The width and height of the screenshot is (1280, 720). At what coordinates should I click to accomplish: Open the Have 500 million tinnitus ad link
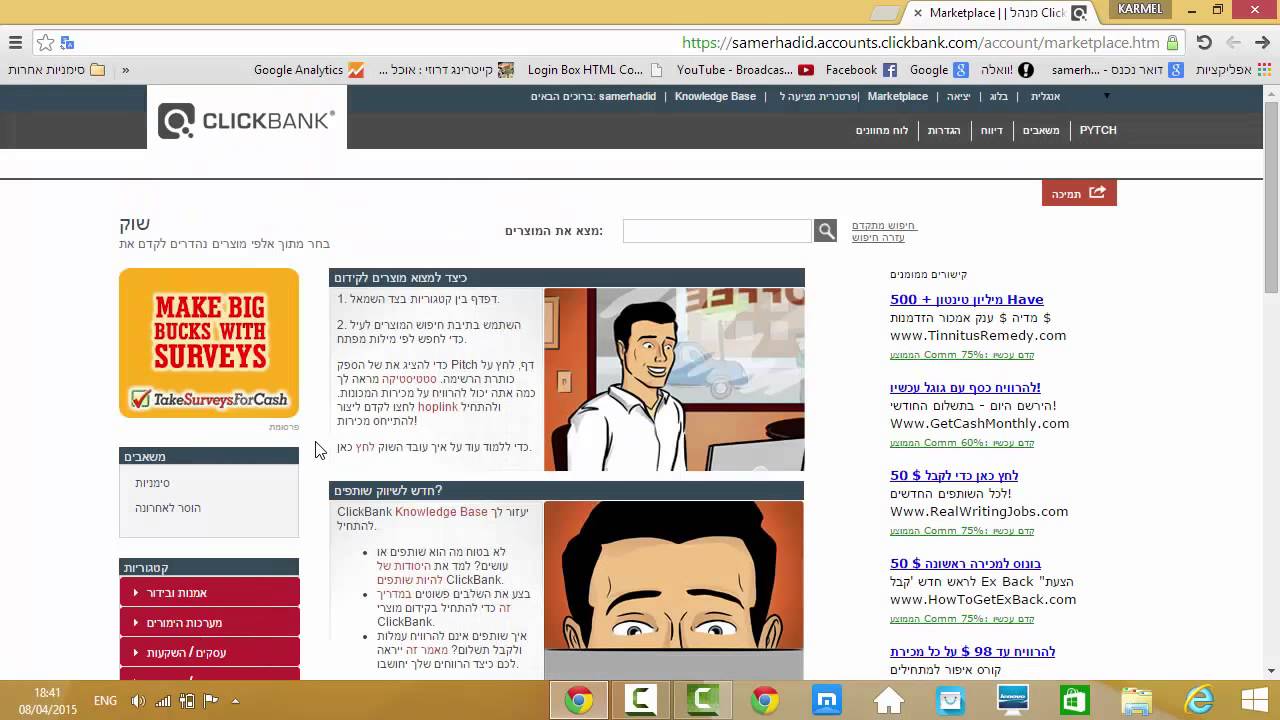[966, 299]
